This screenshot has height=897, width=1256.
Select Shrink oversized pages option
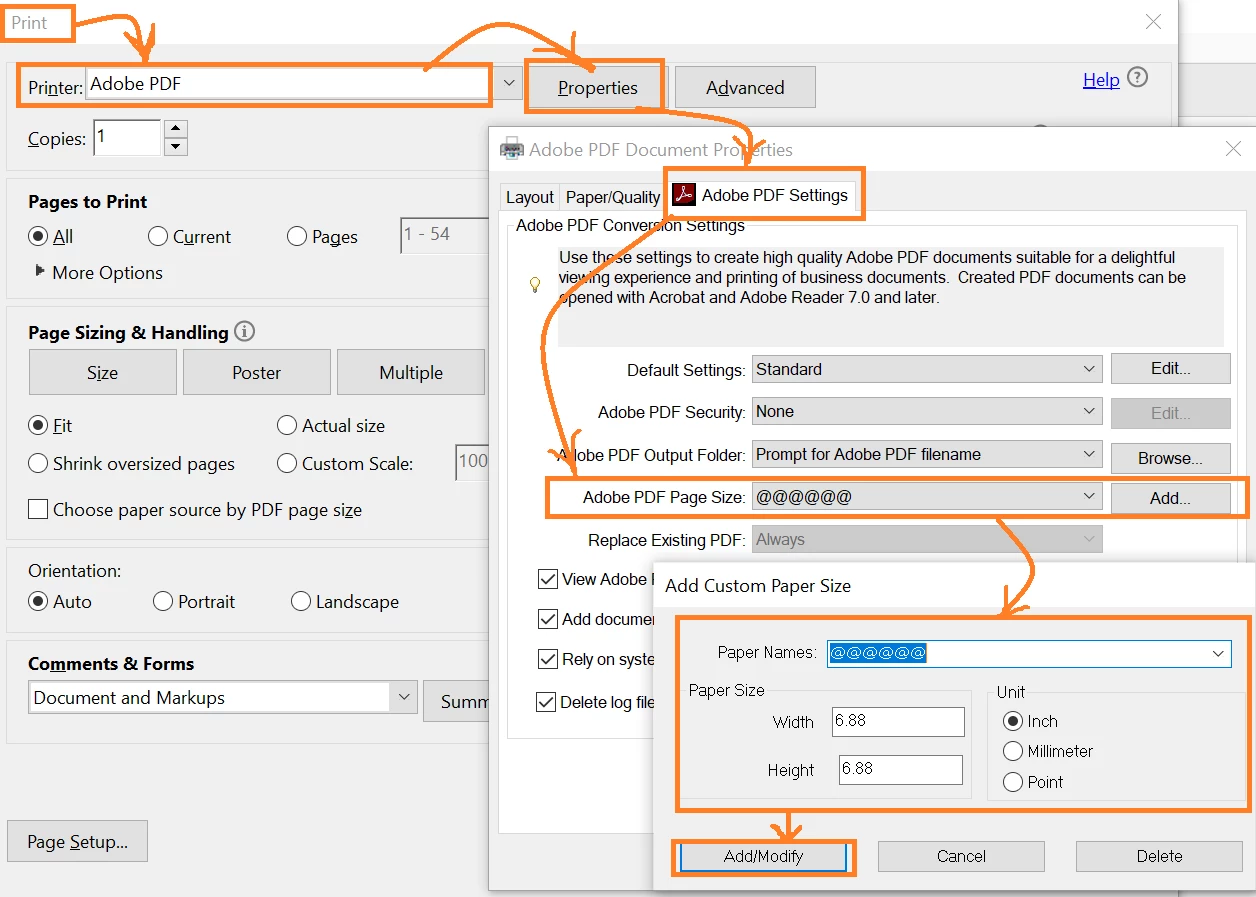point(38,464)
